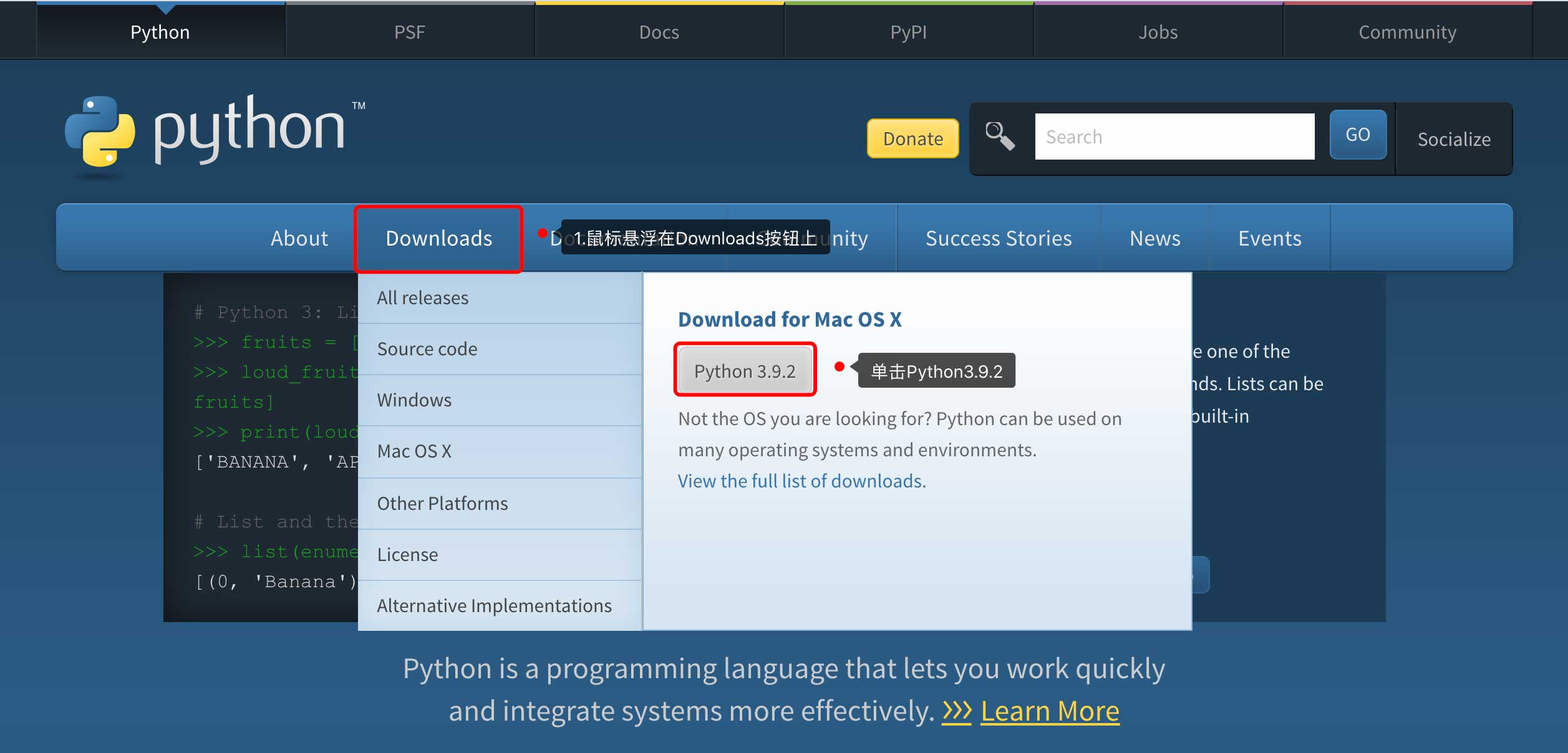Viewport: 1568px width, 753px height.
Task: Click inside the Search input field
Action: 1175,136
